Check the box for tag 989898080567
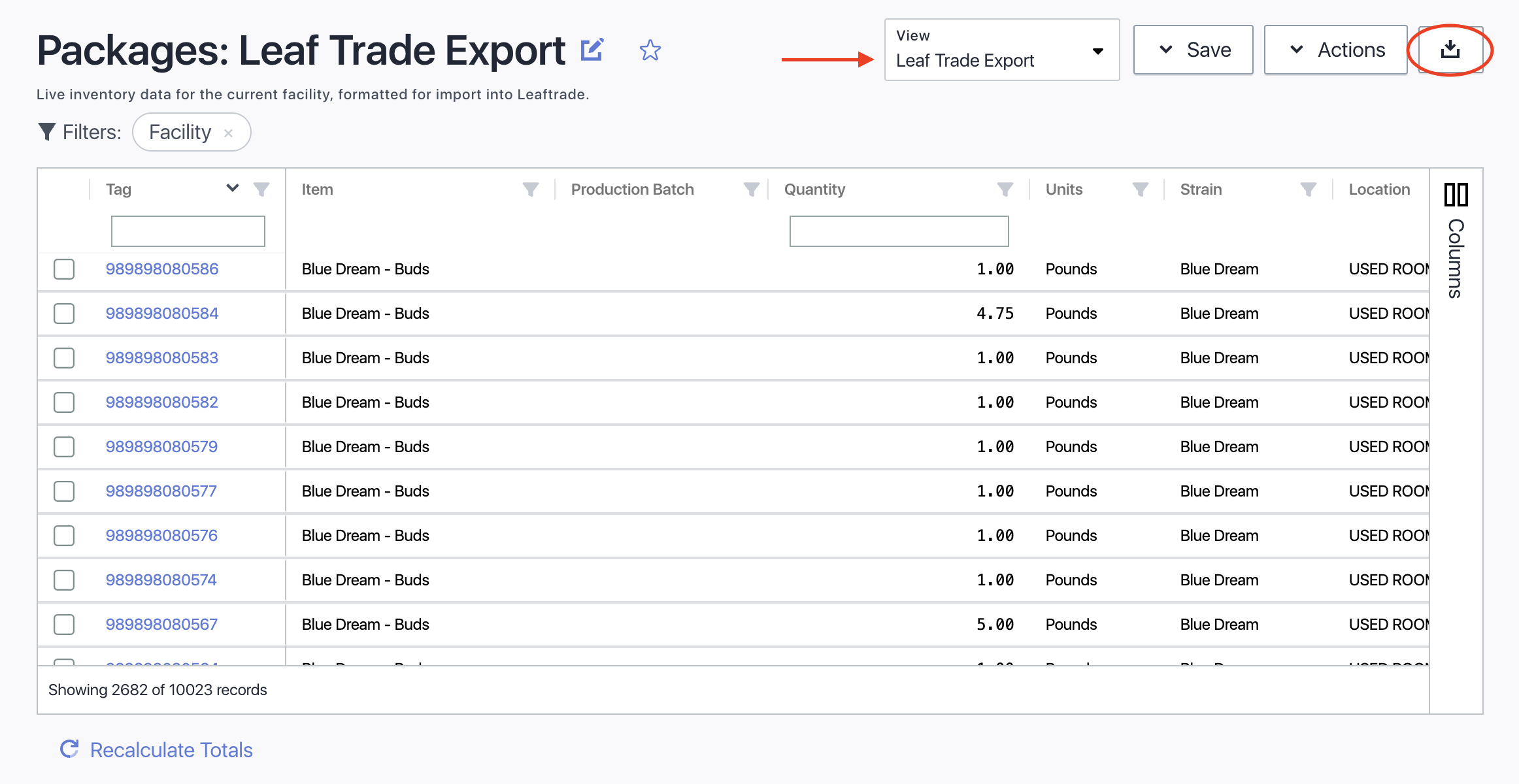Viewport: 1519px width, 784px height. point(64,625)
